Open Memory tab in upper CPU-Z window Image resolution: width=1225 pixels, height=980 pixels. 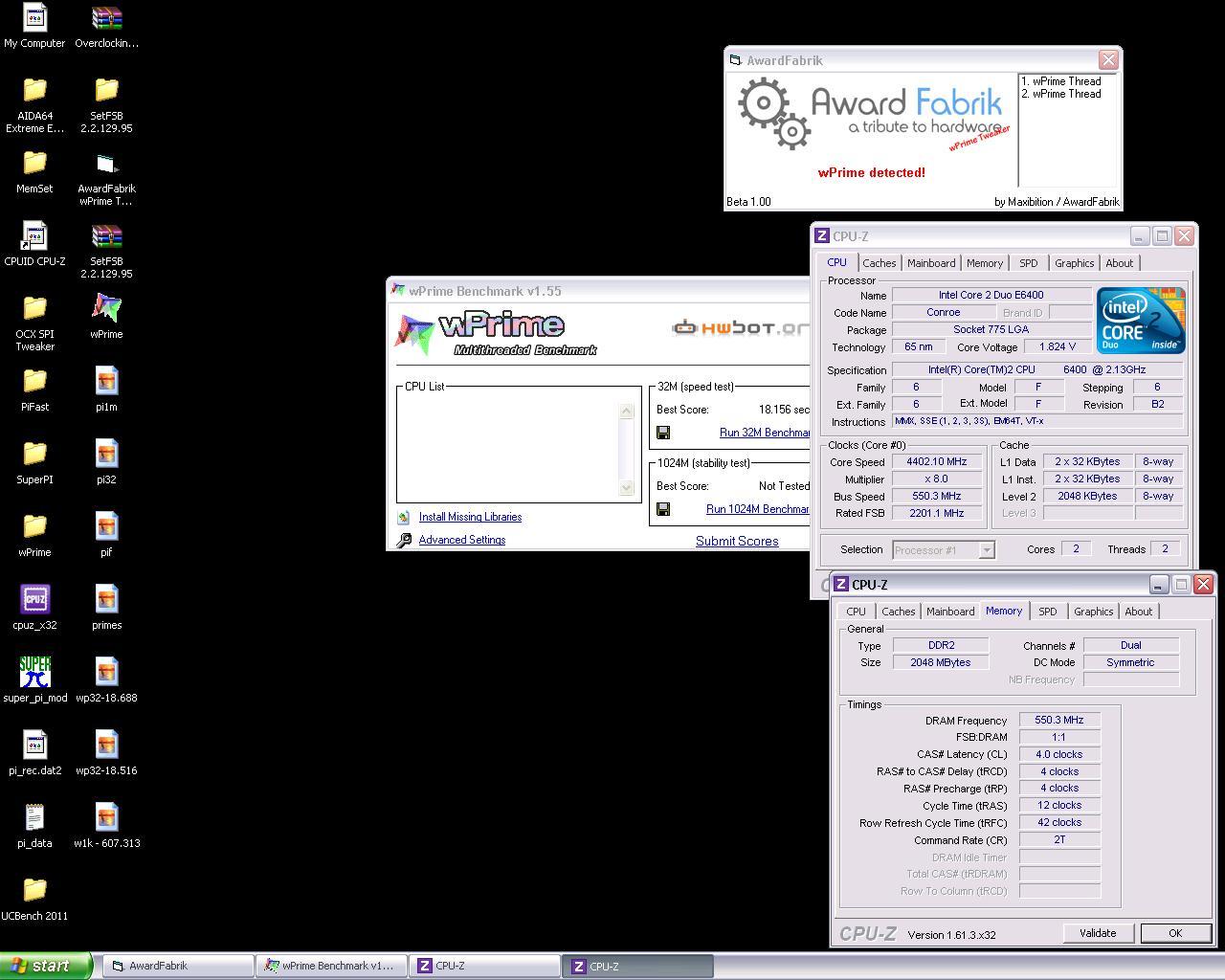(x=985, y=263)
